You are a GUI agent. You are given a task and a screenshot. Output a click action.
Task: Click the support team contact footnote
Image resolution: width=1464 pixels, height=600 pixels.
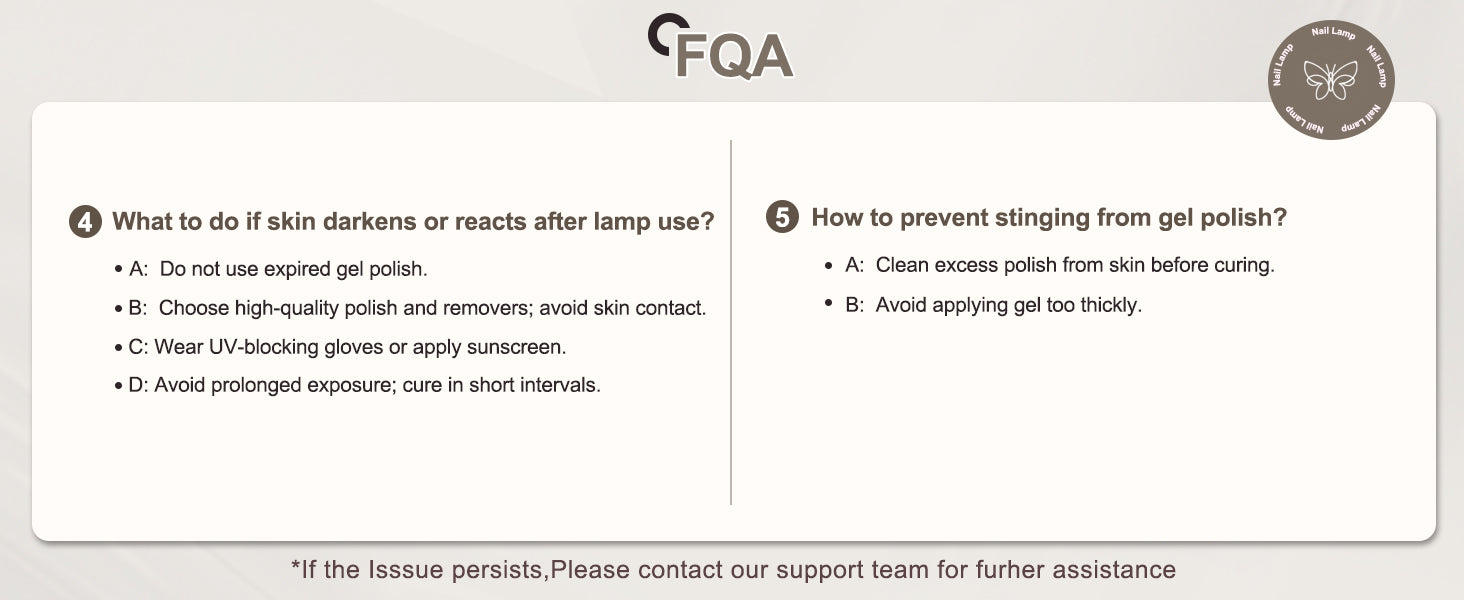(x=733, y=570)
